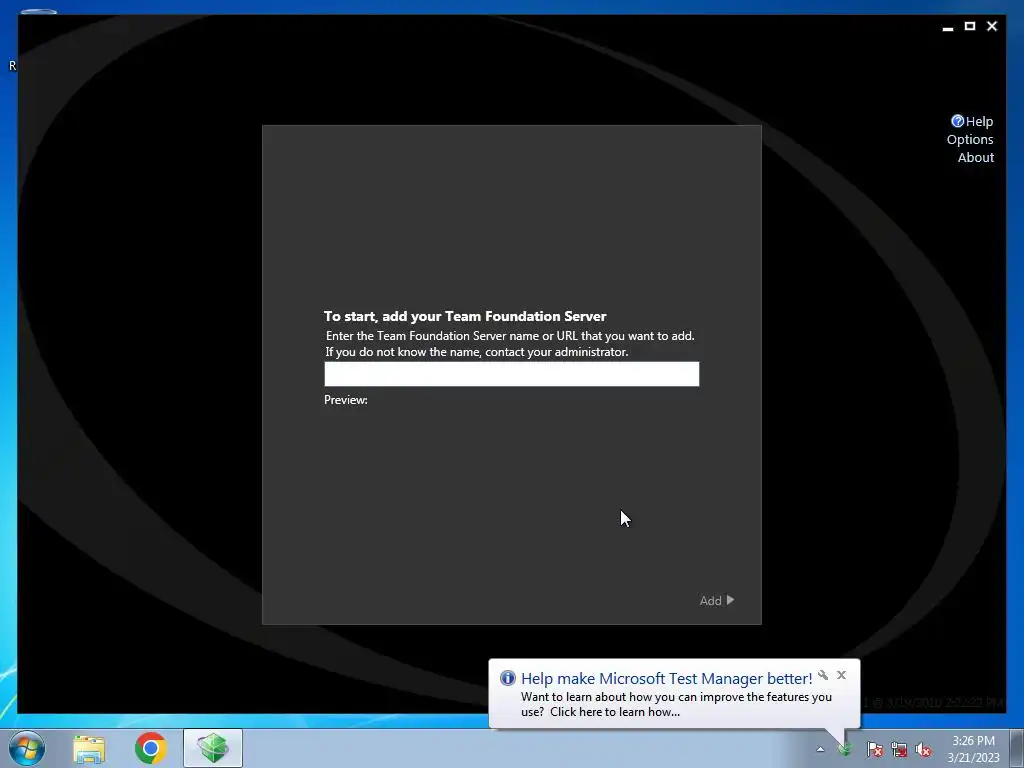Viewport: 1024px width, 768px height.
Task: Click the blue question mark Help icon
Action: click(x=957, y=121)
